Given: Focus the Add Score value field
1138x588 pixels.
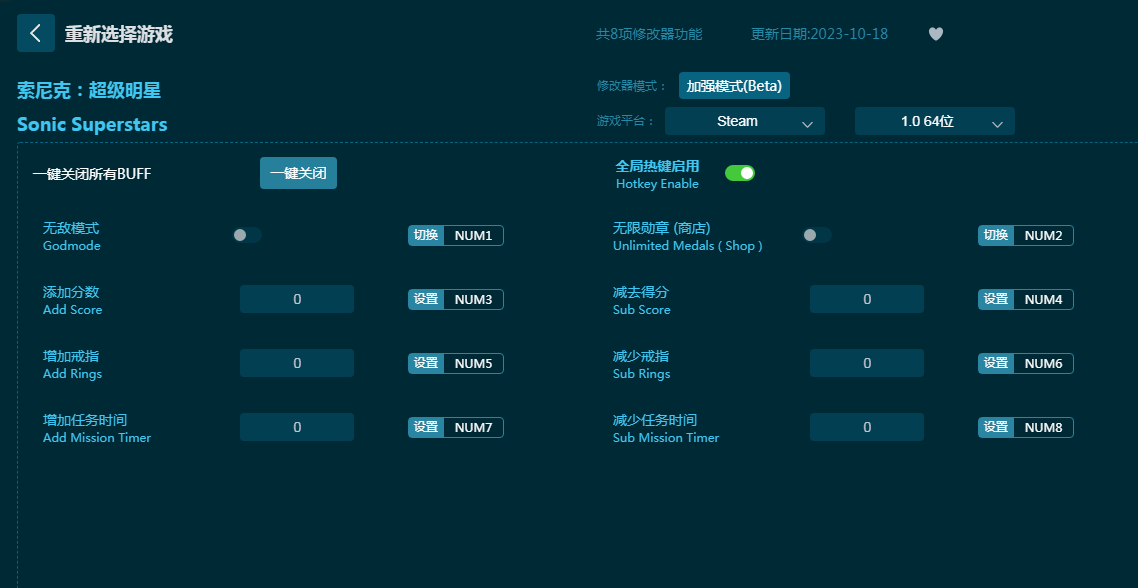Looking at the screenshot, I should pos(297,299).
